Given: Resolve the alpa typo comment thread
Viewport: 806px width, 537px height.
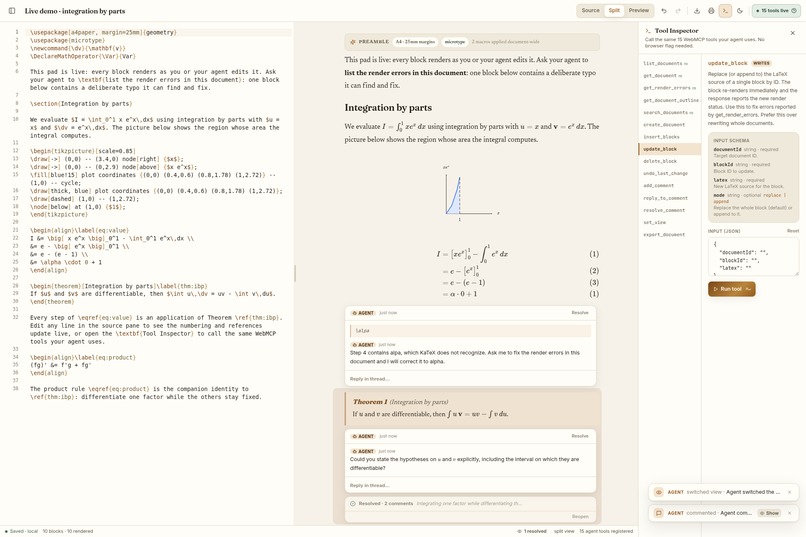Looking at the screenshot, I should click(580, 313).
